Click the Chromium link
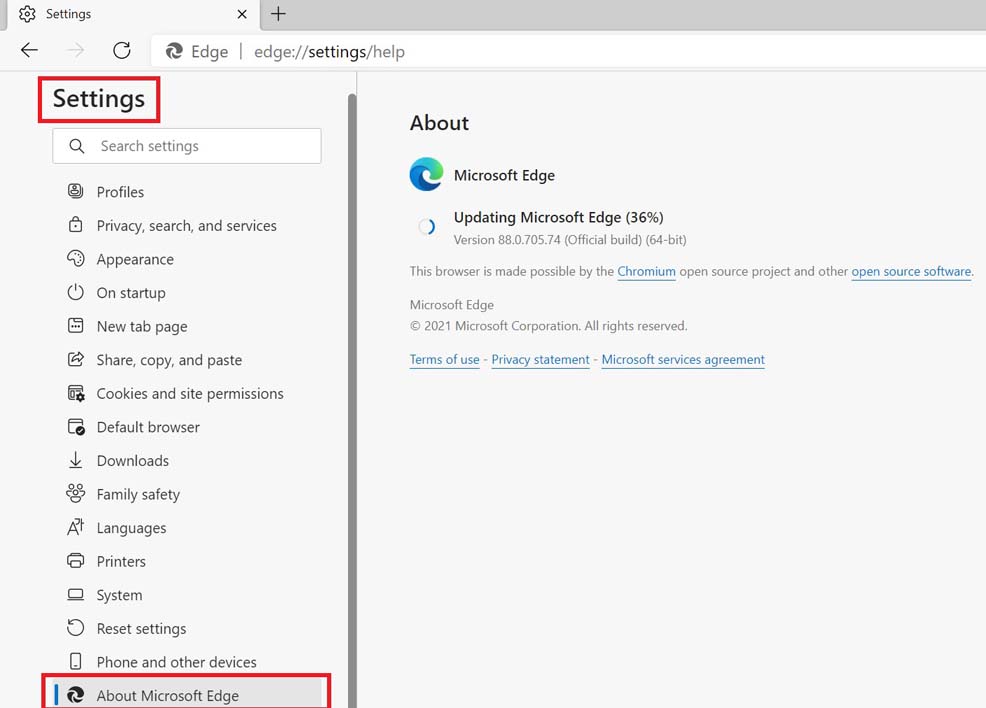Viewport: 986px width, 708px height. (646, 271)
